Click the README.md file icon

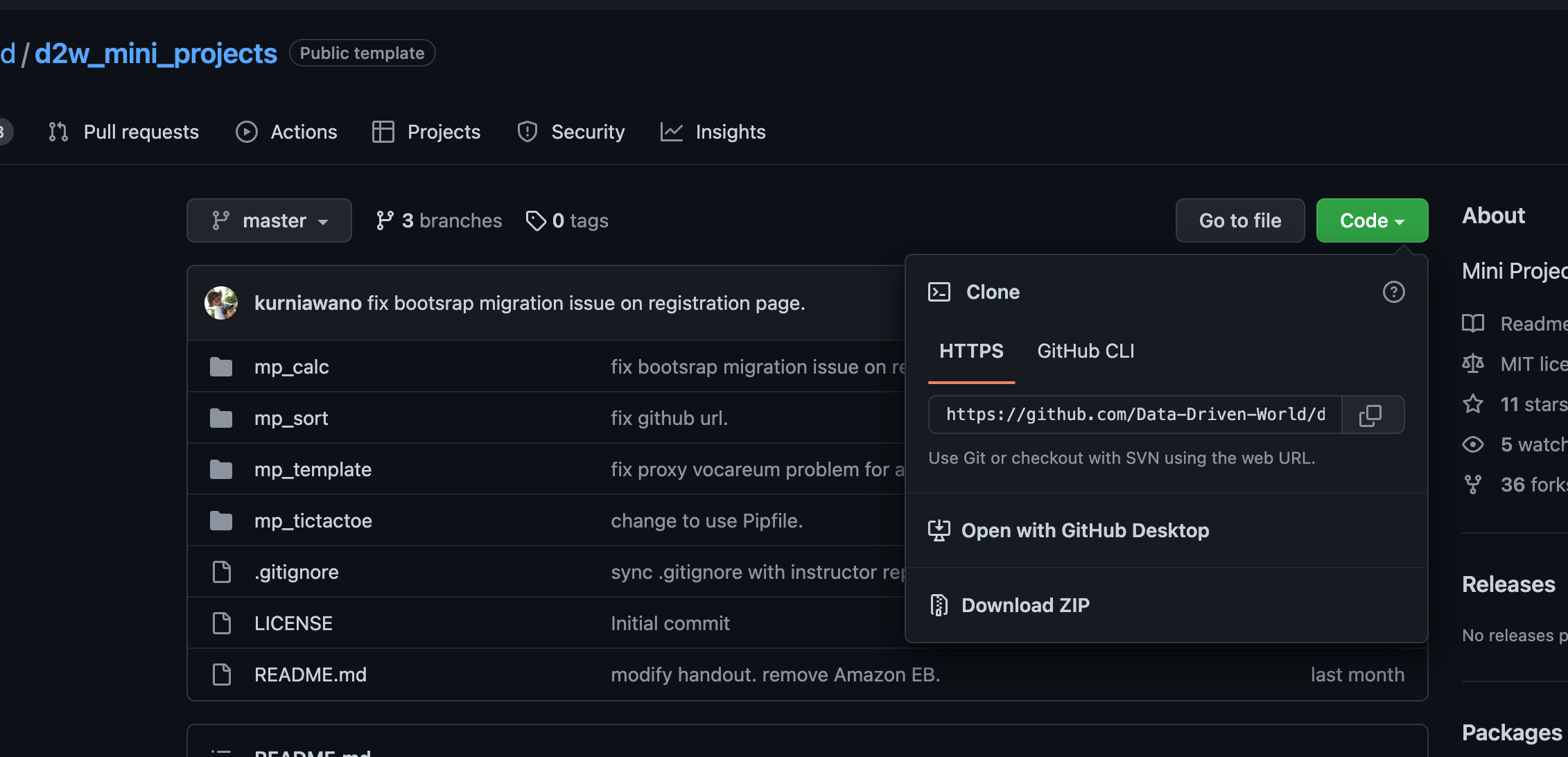tap(221, 675)
